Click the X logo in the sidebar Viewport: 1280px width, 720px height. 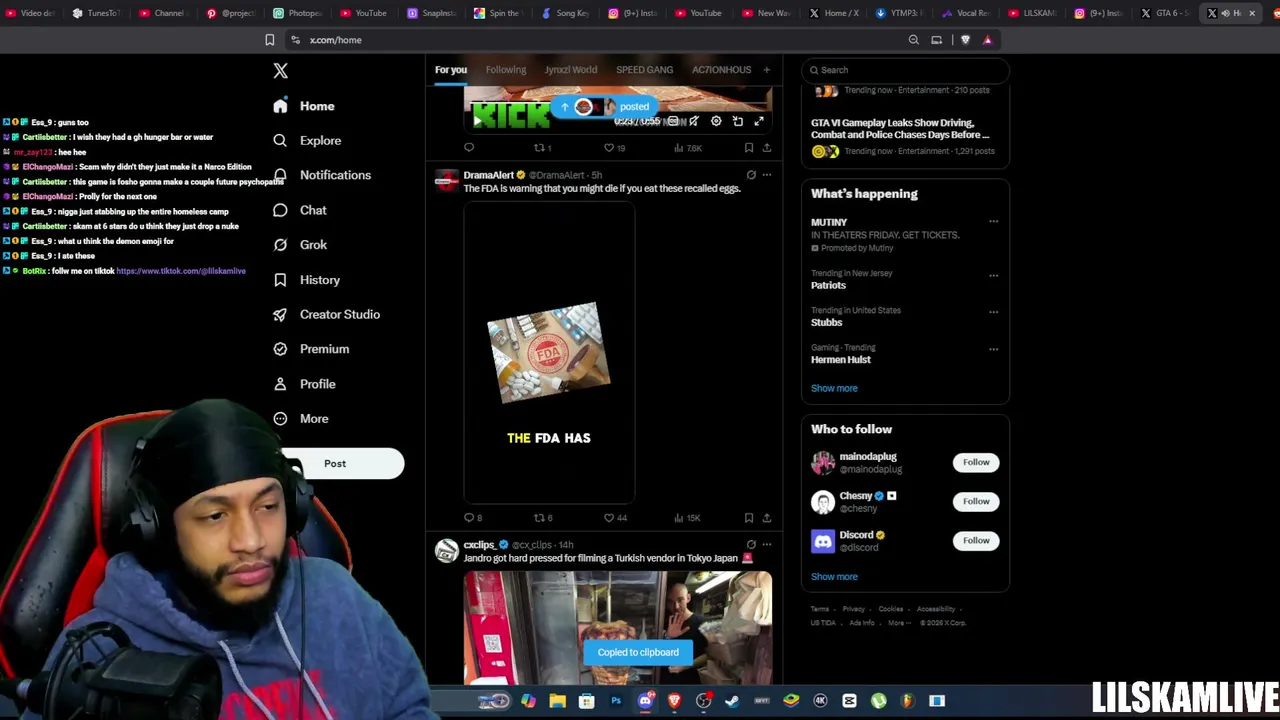pyautogui.click(x=280, y=71)
